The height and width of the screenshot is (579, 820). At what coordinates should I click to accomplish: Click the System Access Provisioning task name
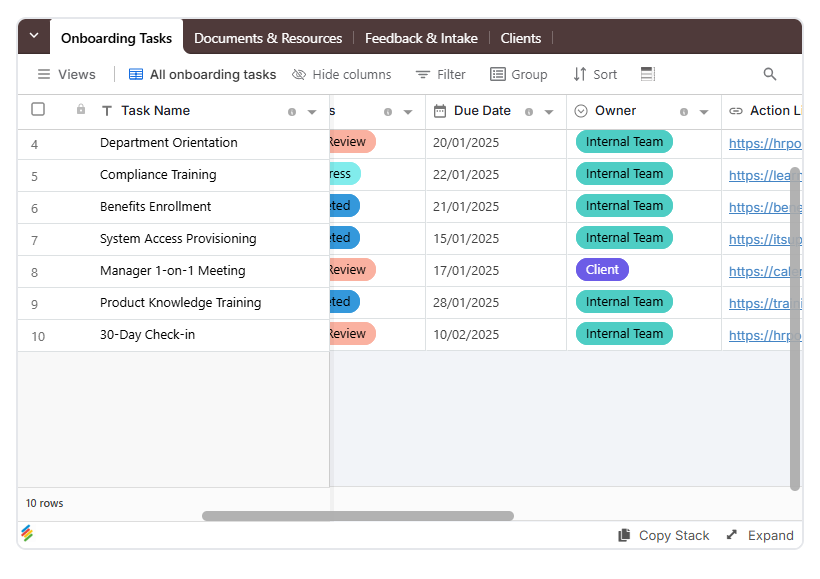pos(178,239)
